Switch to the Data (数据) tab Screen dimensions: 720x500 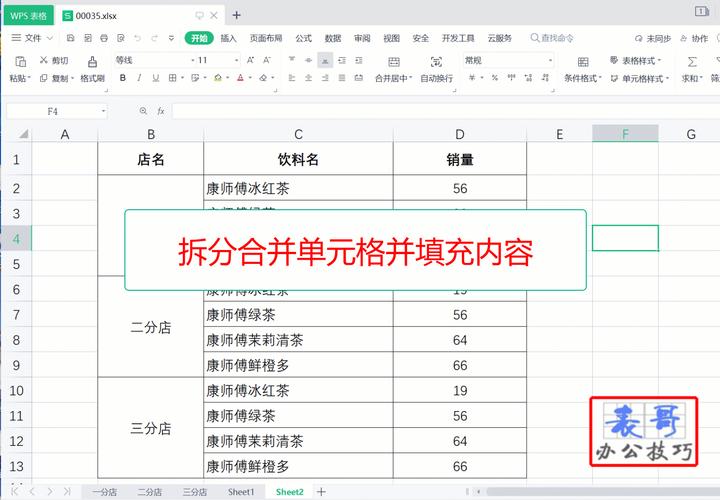pyautogui.click(x=333, y=38)
